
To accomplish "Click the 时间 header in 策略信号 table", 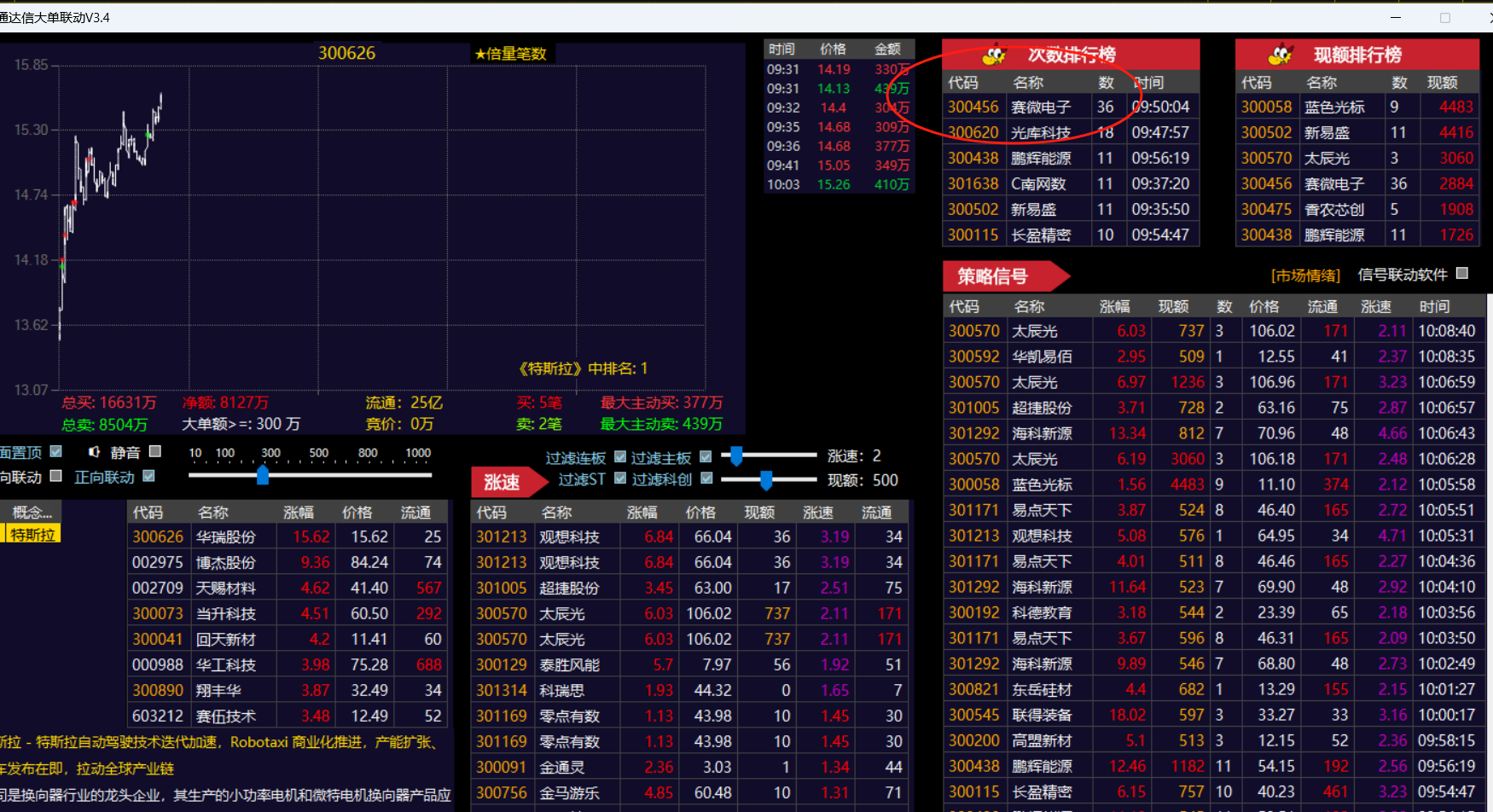I will 1434,306.
